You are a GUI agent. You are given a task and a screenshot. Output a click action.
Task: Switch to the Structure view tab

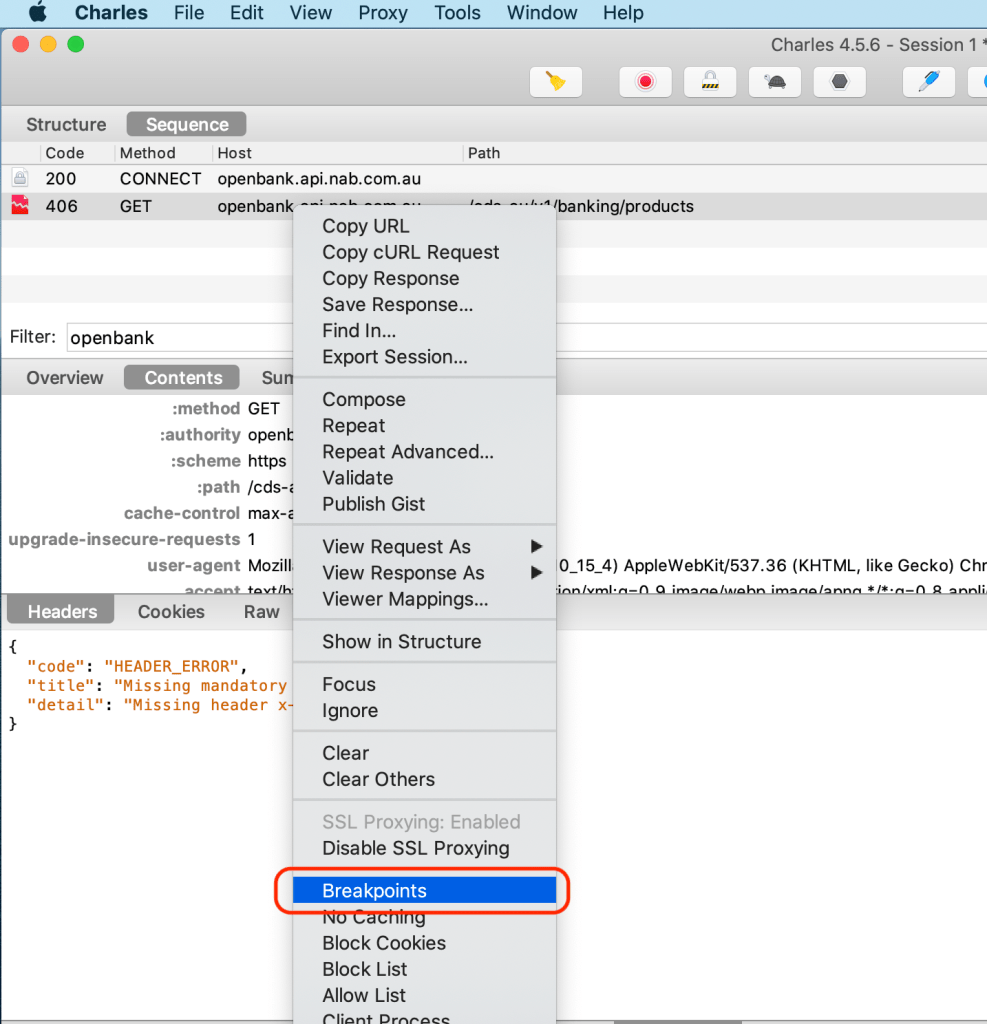point(66,125)
